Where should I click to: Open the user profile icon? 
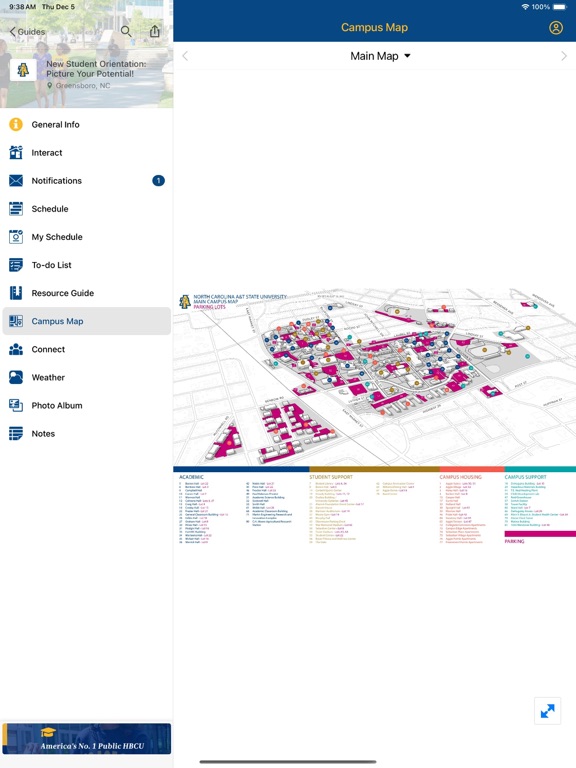coord(556,27)
